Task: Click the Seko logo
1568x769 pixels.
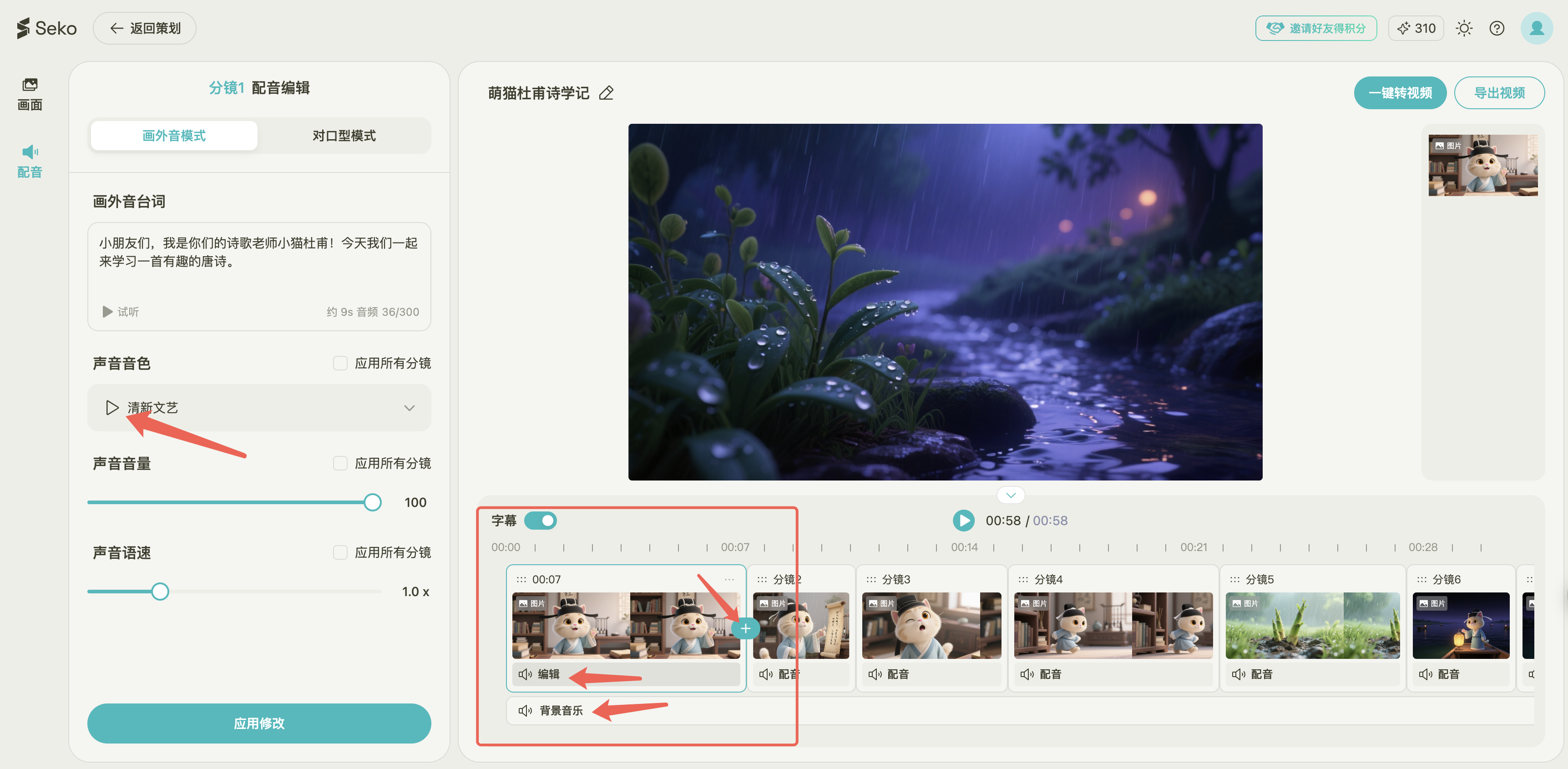Action: [x=47, y=28]
